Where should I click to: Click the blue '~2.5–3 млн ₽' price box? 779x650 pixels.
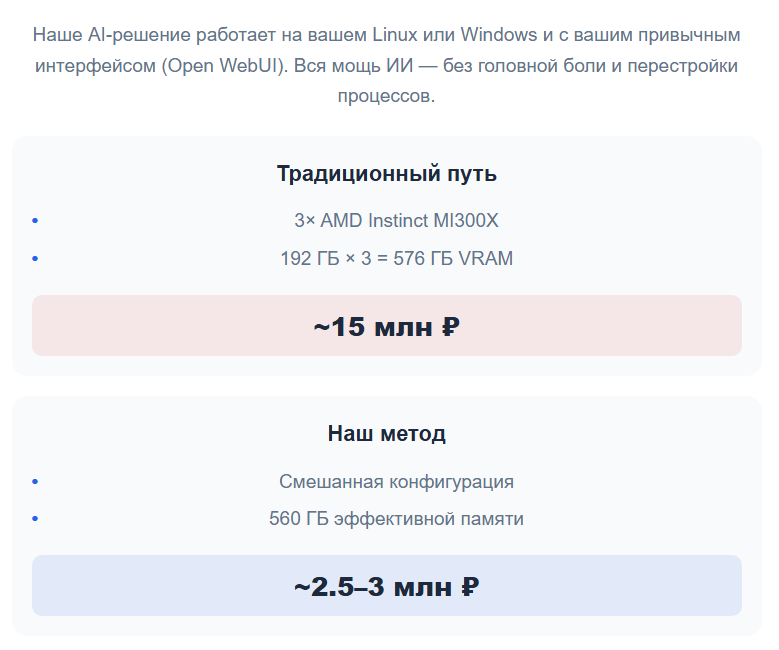(x=387, y=585)
